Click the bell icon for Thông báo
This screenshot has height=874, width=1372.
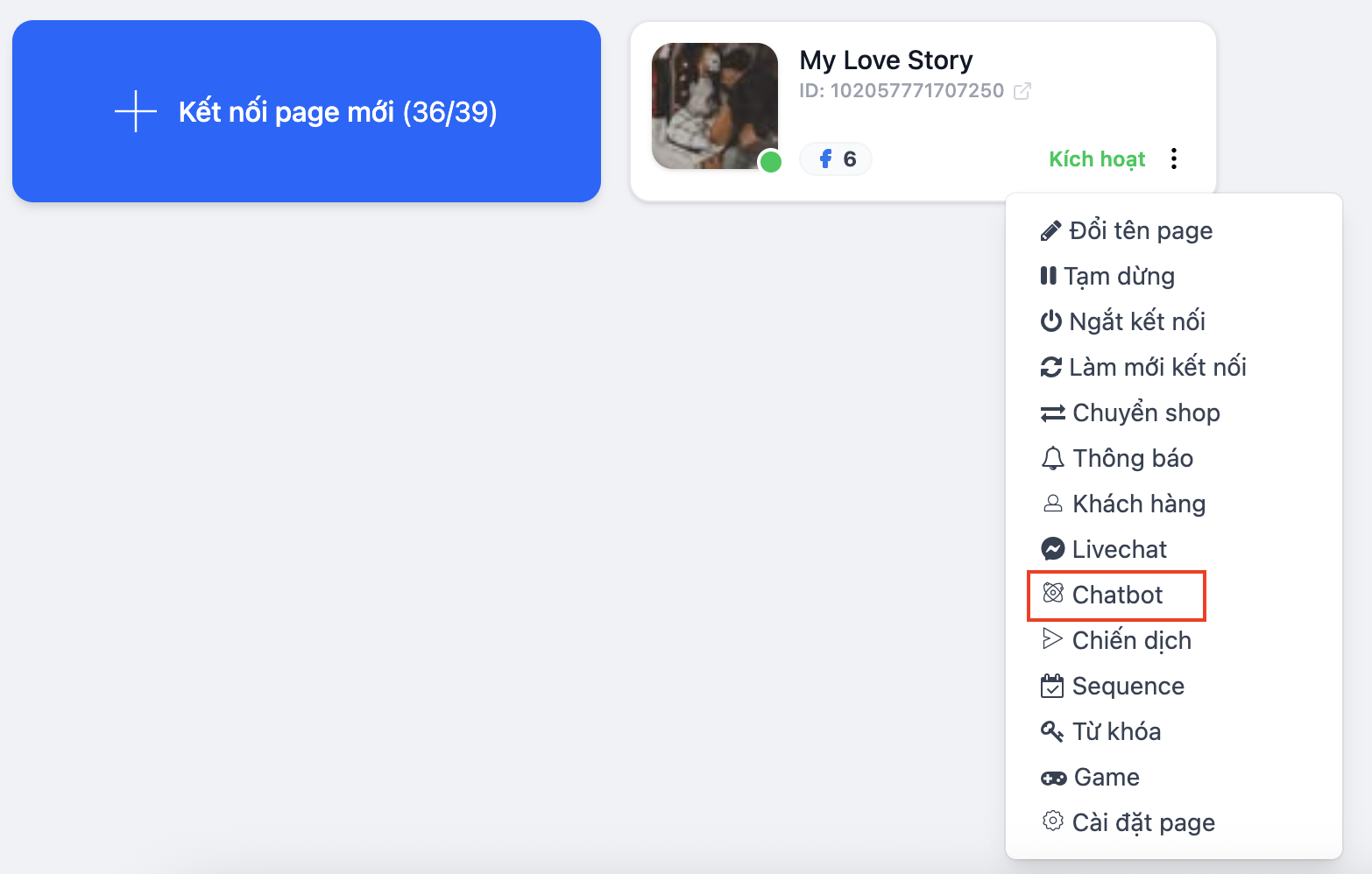1052,458
